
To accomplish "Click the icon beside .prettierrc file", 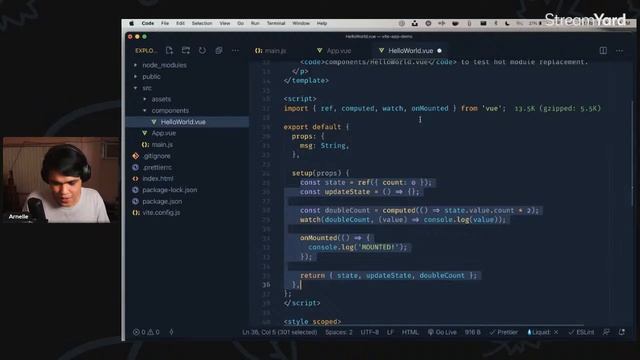I will [136, 167].
